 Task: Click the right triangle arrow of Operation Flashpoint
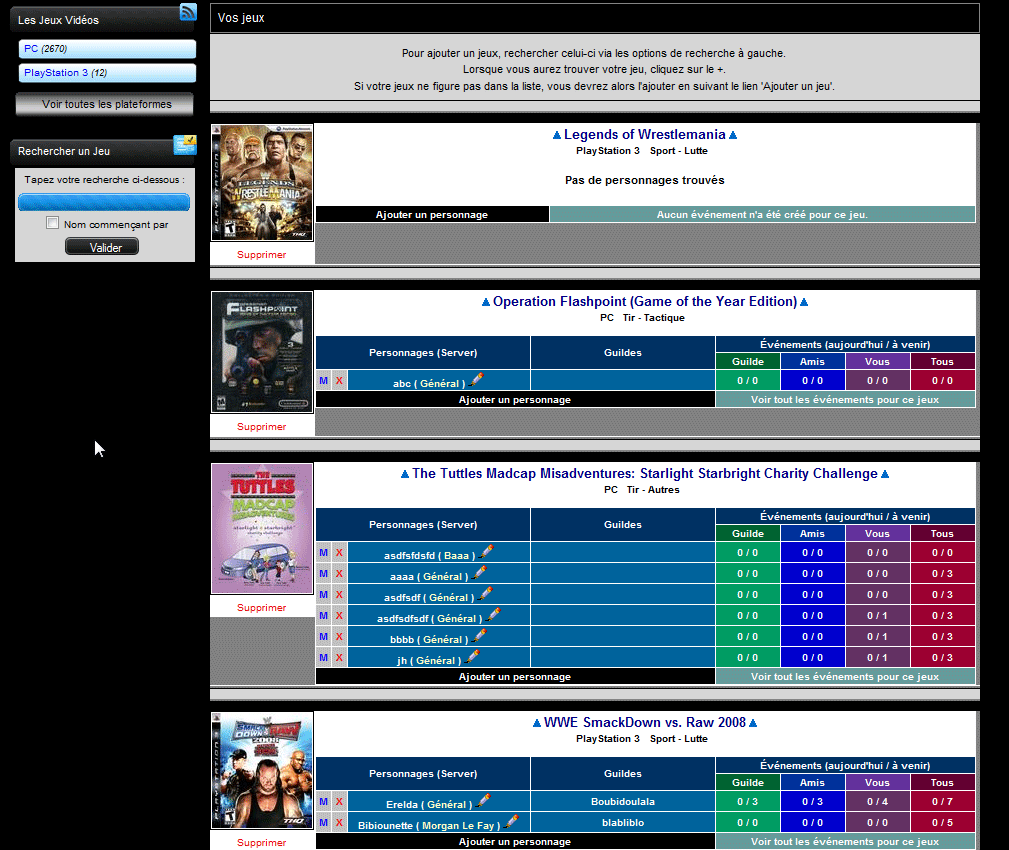(804, 302)
